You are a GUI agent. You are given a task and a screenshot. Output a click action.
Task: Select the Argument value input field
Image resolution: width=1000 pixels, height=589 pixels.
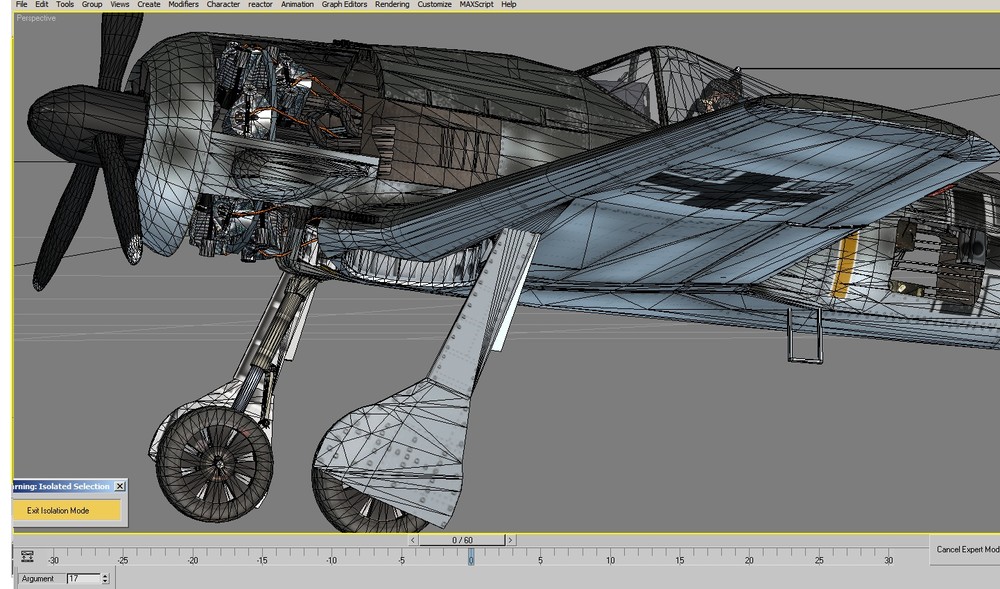tap(85, 578)
